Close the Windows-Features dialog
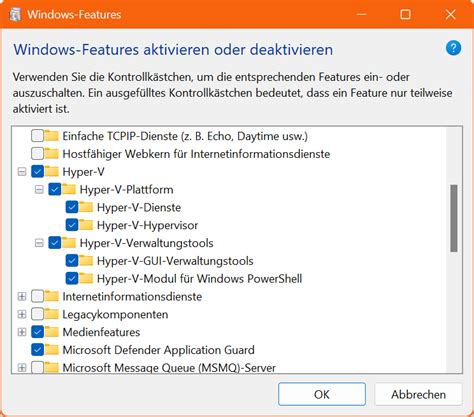Screen dimensions: 474x417 click(450, 14)
